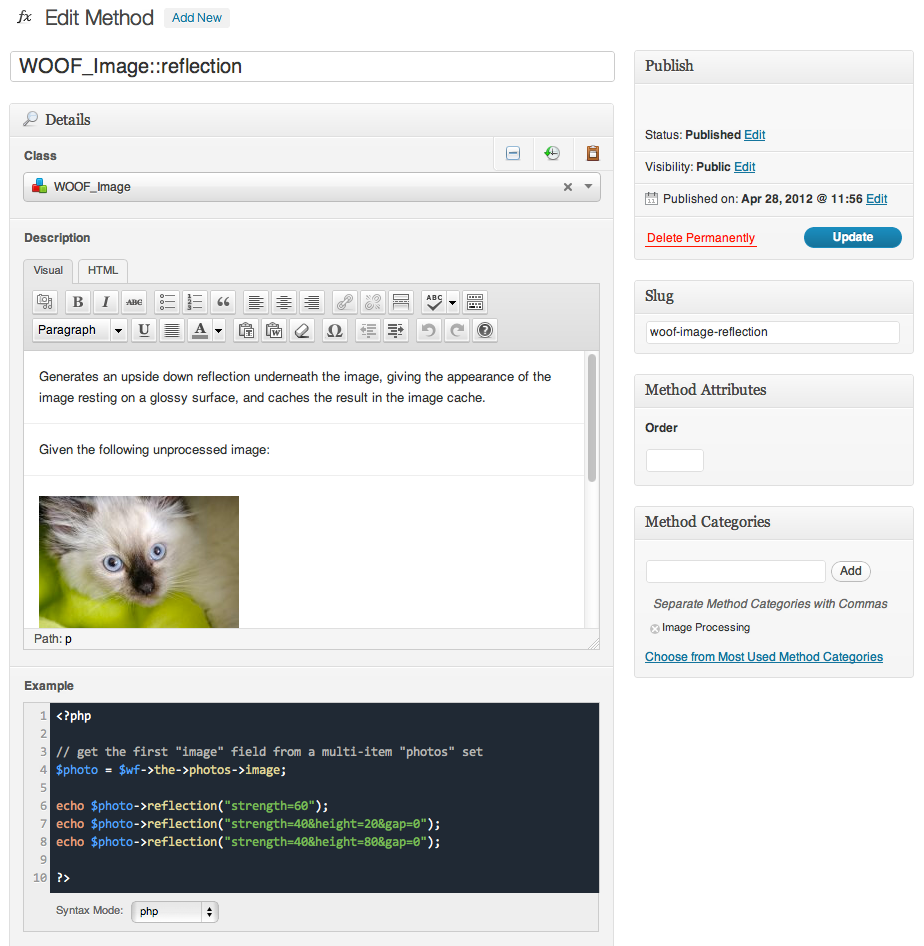924x946 pixels.
Task: Click the Insert link icon
Action: [345, 302]
